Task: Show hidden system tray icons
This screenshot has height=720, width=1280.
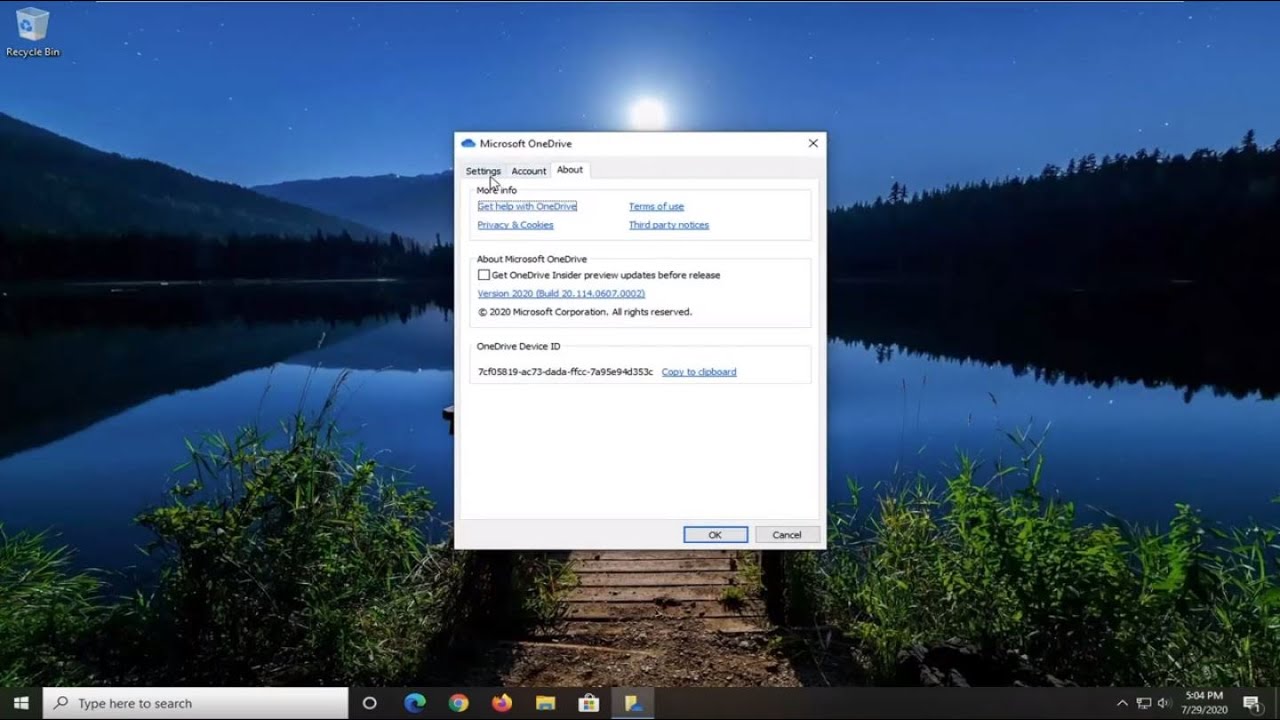Action: 1122,703
